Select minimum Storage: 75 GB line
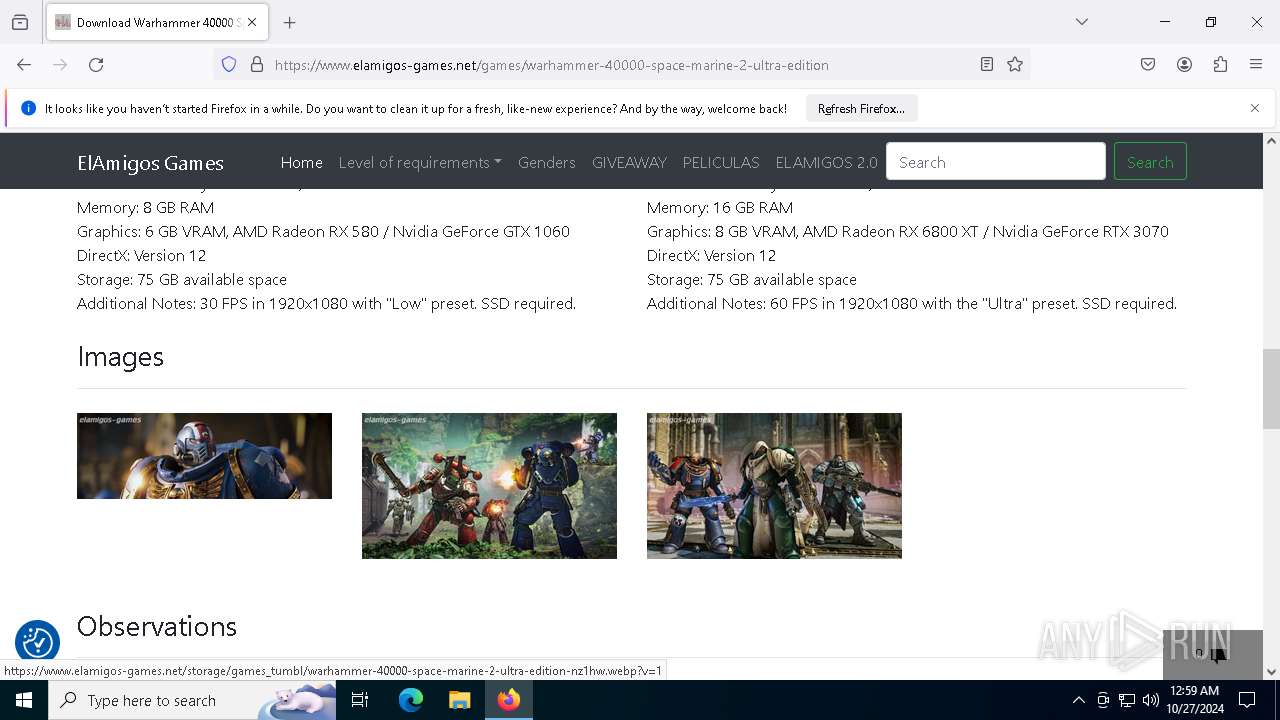Screen dimensions: 1280x720 (x=182, y=280)
